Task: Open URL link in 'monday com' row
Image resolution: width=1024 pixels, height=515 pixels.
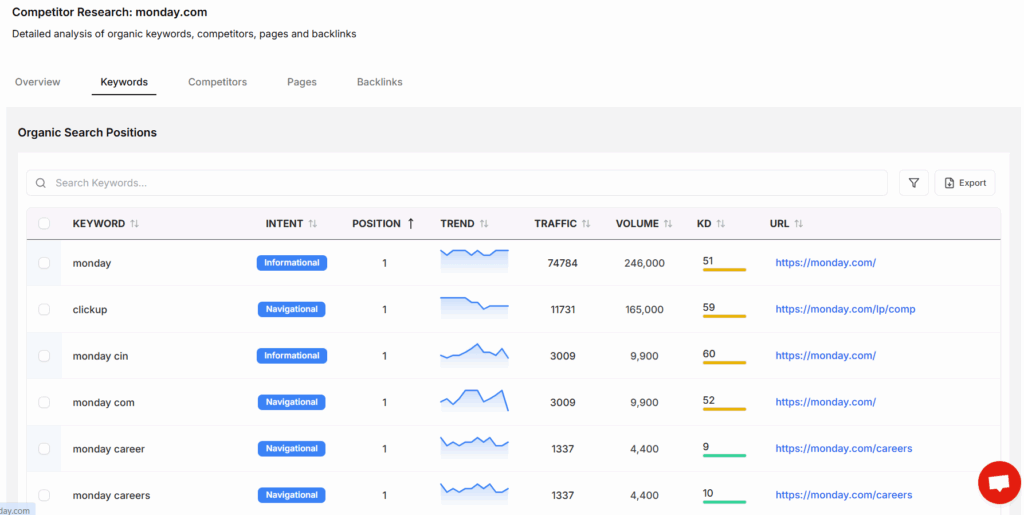Action: (825, 402)
